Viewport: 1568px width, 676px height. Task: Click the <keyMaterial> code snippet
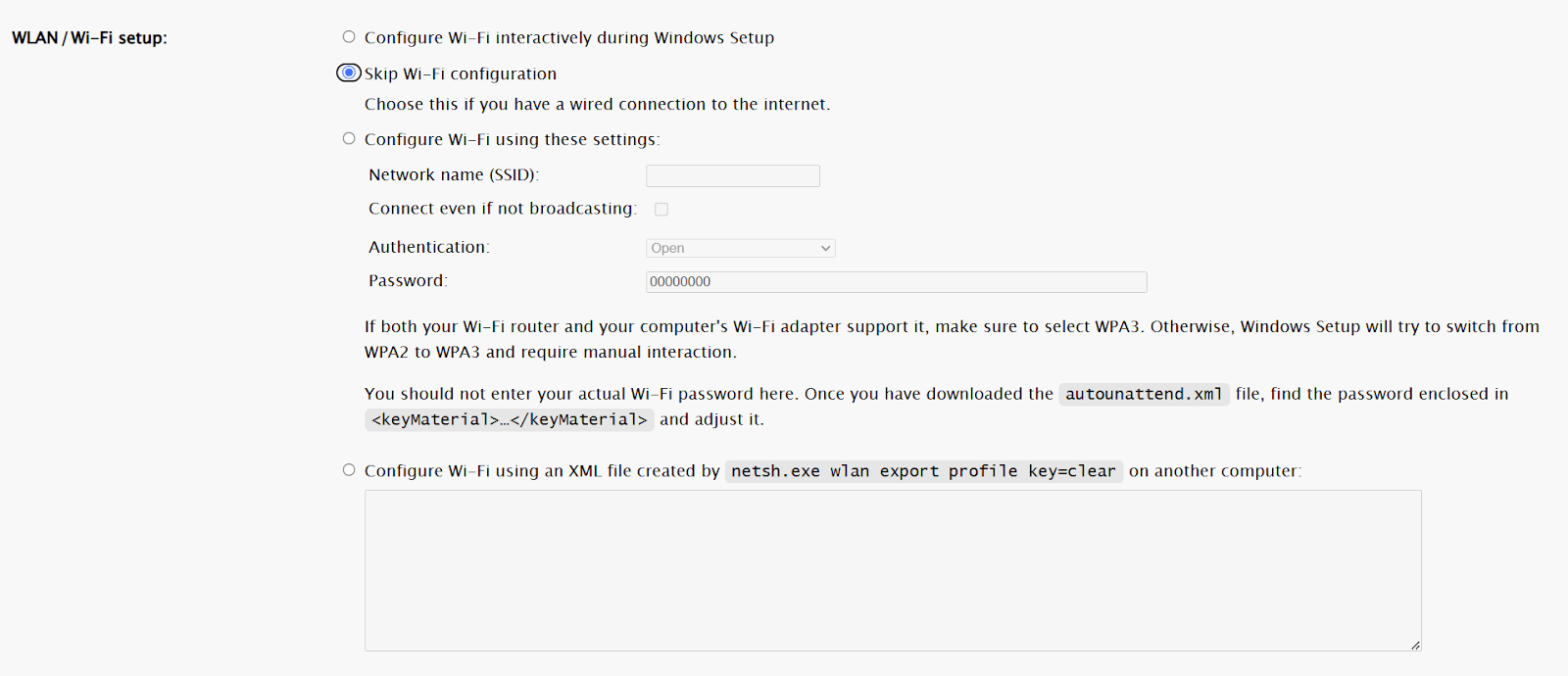[509, 419]
